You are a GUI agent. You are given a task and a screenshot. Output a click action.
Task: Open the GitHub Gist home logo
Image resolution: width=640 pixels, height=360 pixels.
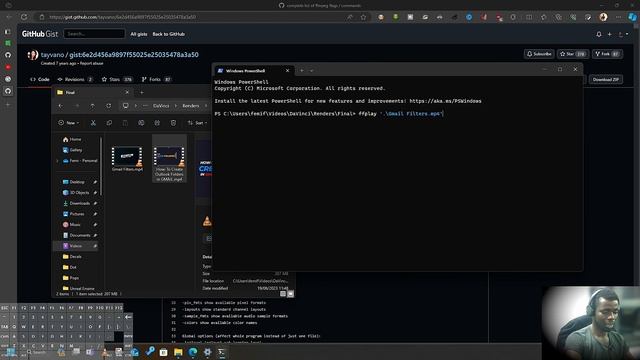(x=40, y=34)
